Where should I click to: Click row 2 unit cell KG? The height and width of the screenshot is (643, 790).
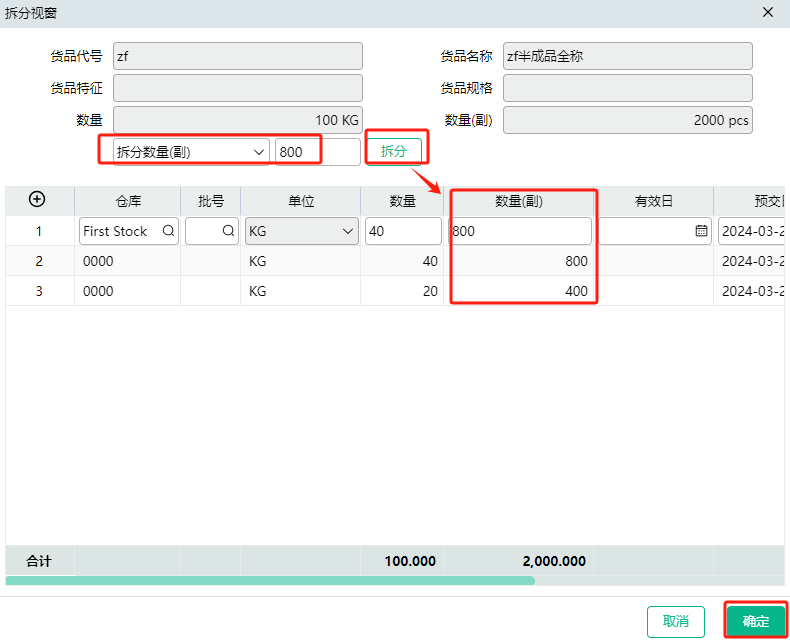click(301, 261)
